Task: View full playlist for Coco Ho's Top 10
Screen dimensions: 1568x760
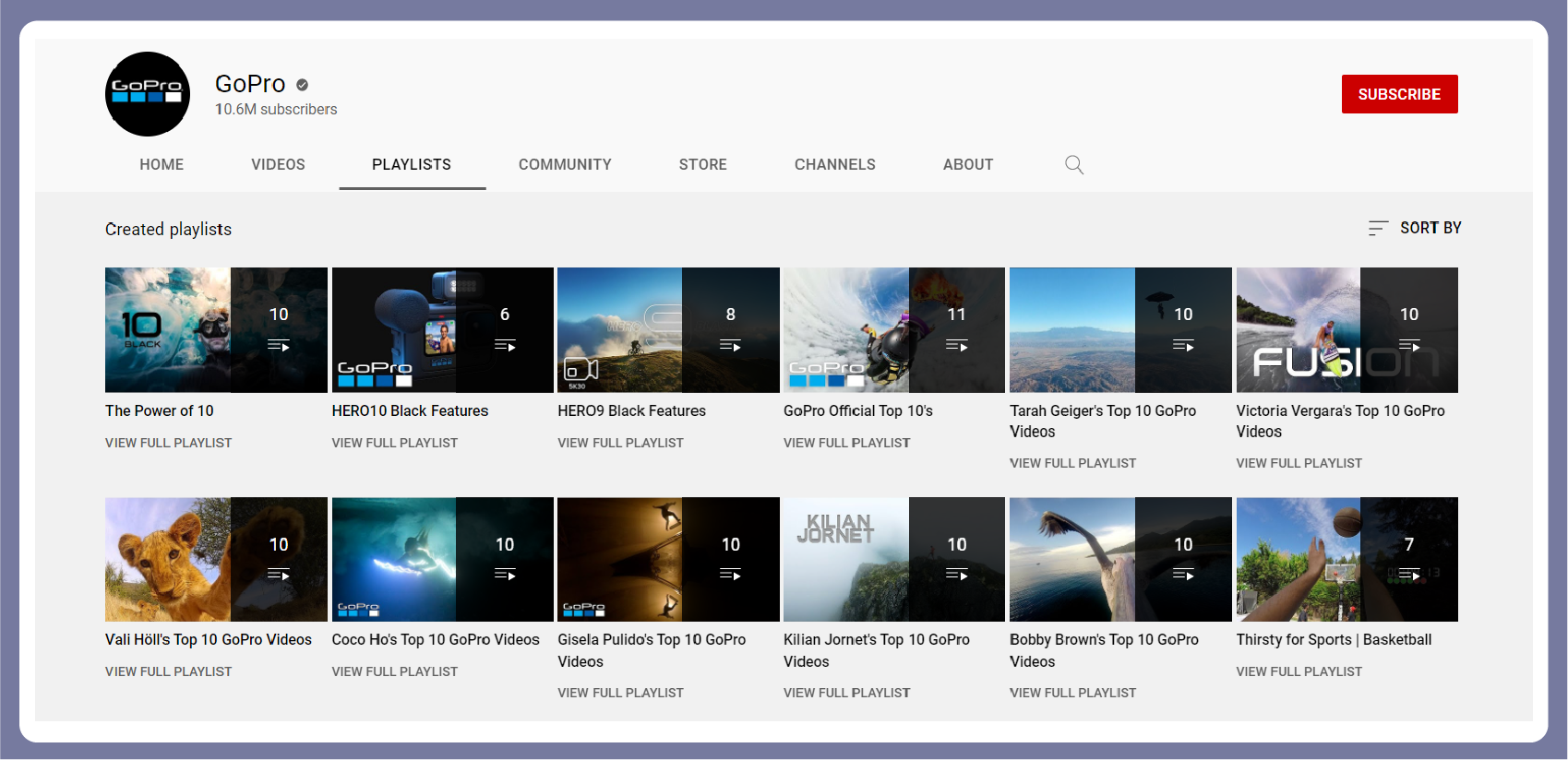Action: pos(395,671)
